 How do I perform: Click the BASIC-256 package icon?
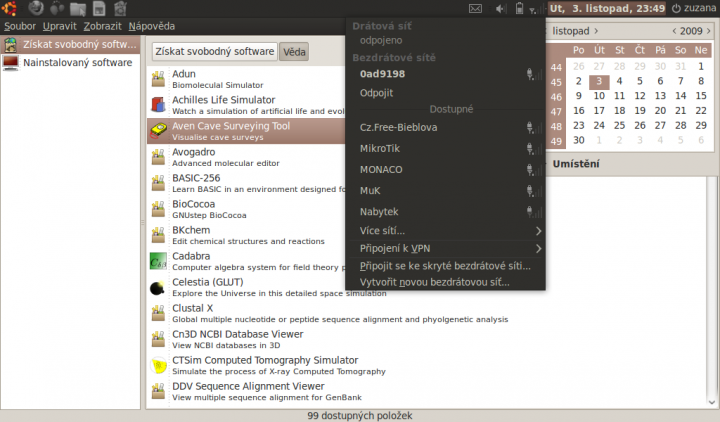[x=158, y=183]
